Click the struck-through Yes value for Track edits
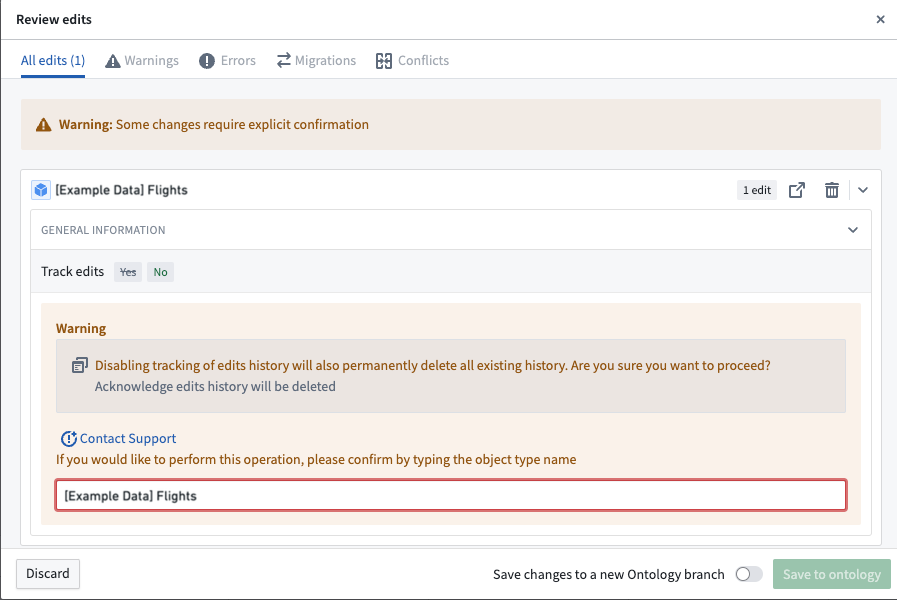The width and height of the screenshot is (897, 600). point(128,272)
